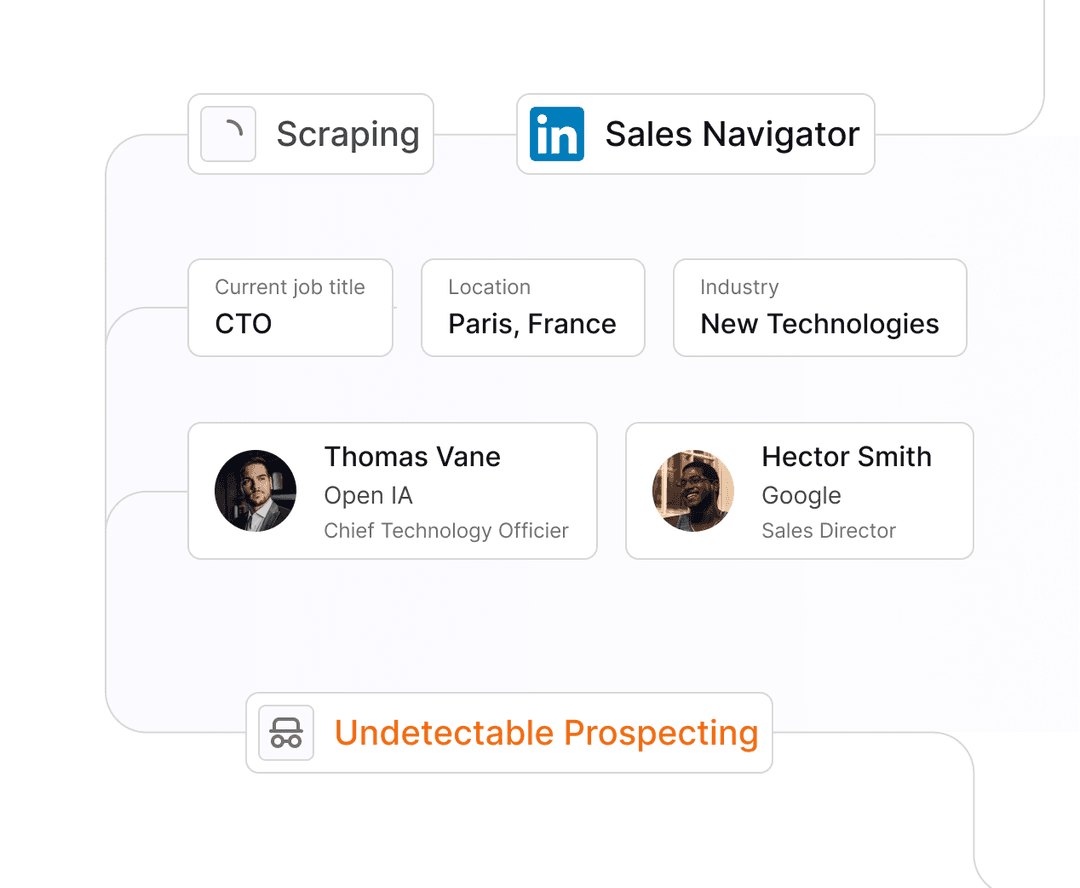The image size is (1080, 888).
Task: Select the Scraping label
Action: tap(348, 134)
